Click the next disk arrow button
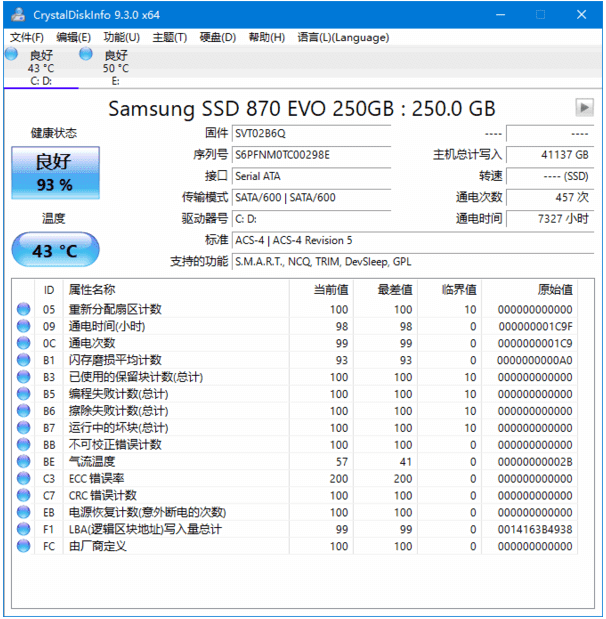Screen dimensions: 606x619 [584, 107]
